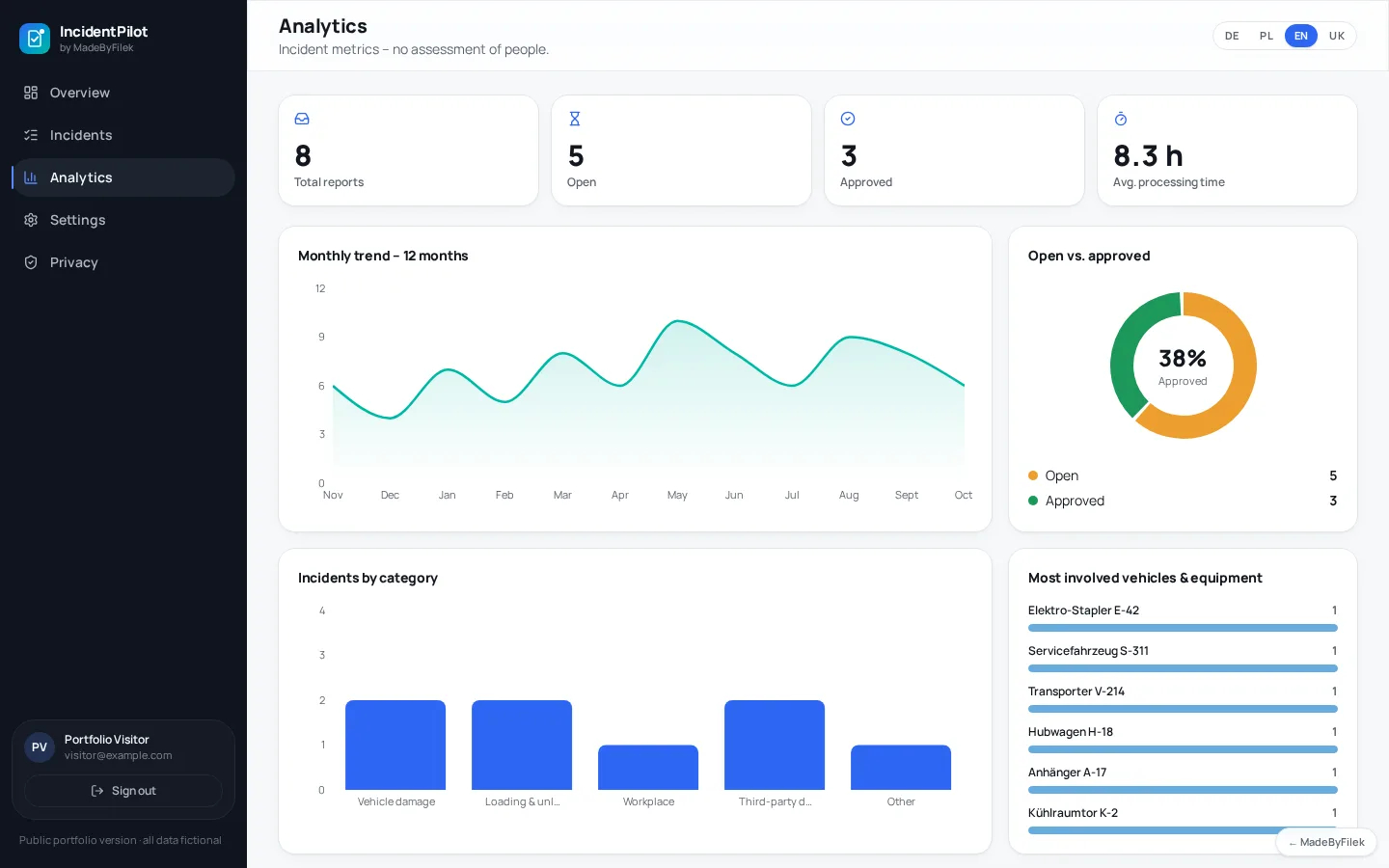The width and height of the screenshot is (1389, 868).
Task: Click the 'May' label on trend axis
Action: 677,495
